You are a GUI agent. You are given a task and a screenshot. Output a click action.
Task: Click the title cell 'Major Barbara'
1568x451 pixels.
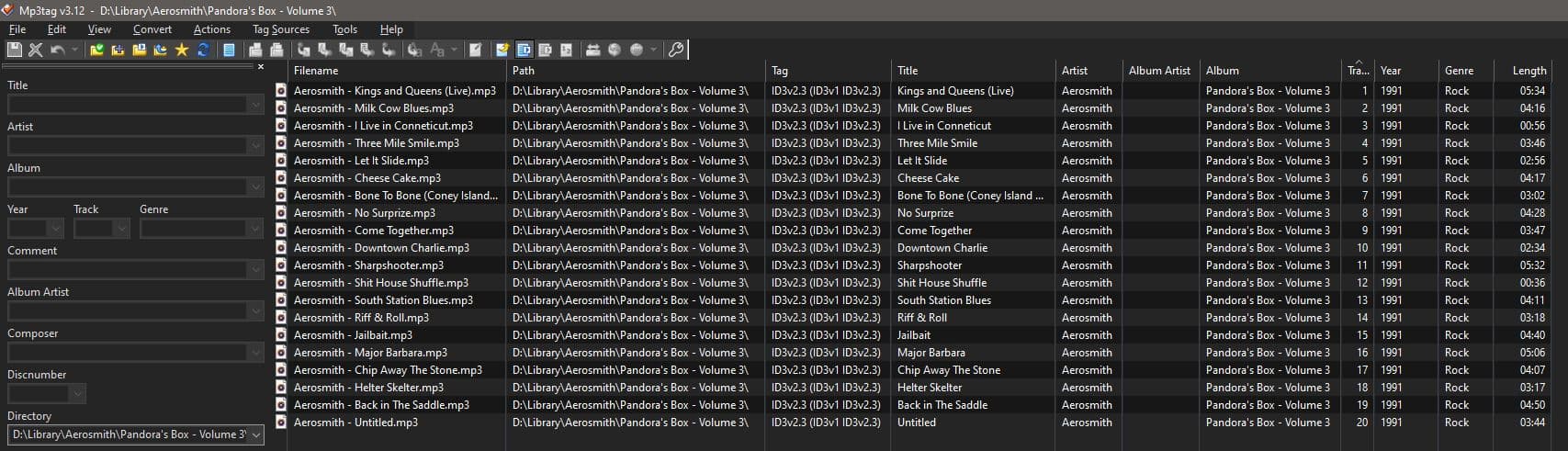point(931,353)
